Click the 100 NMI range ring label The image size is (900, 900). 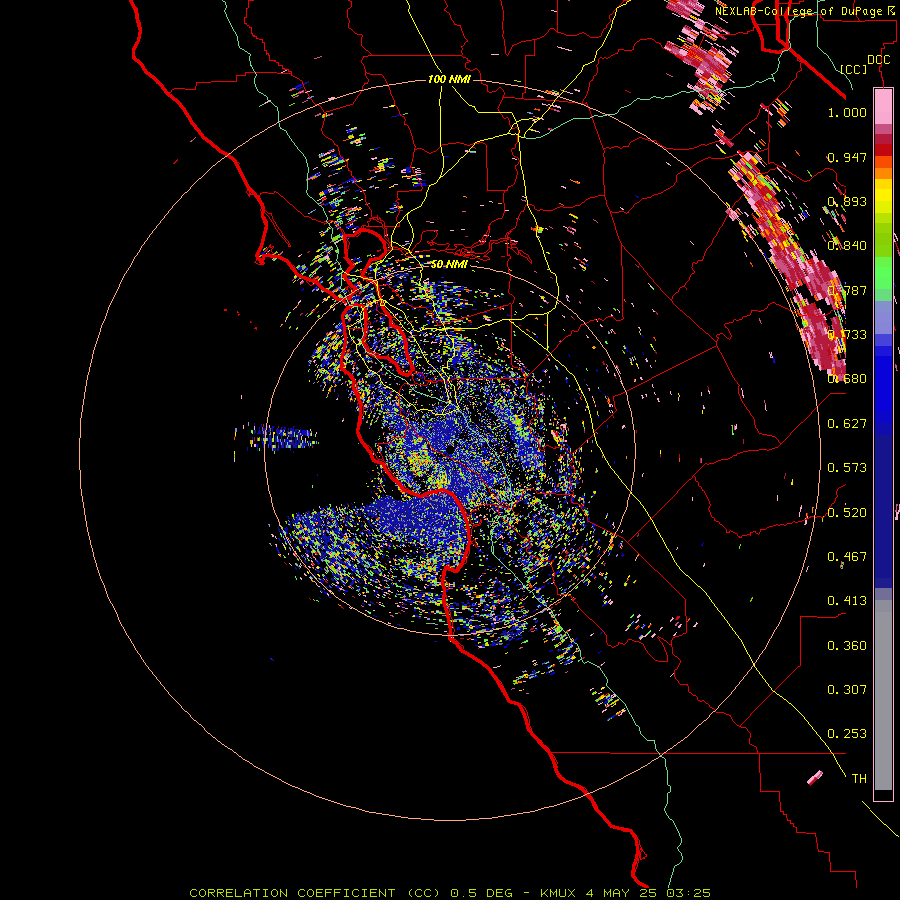(449, 79)
